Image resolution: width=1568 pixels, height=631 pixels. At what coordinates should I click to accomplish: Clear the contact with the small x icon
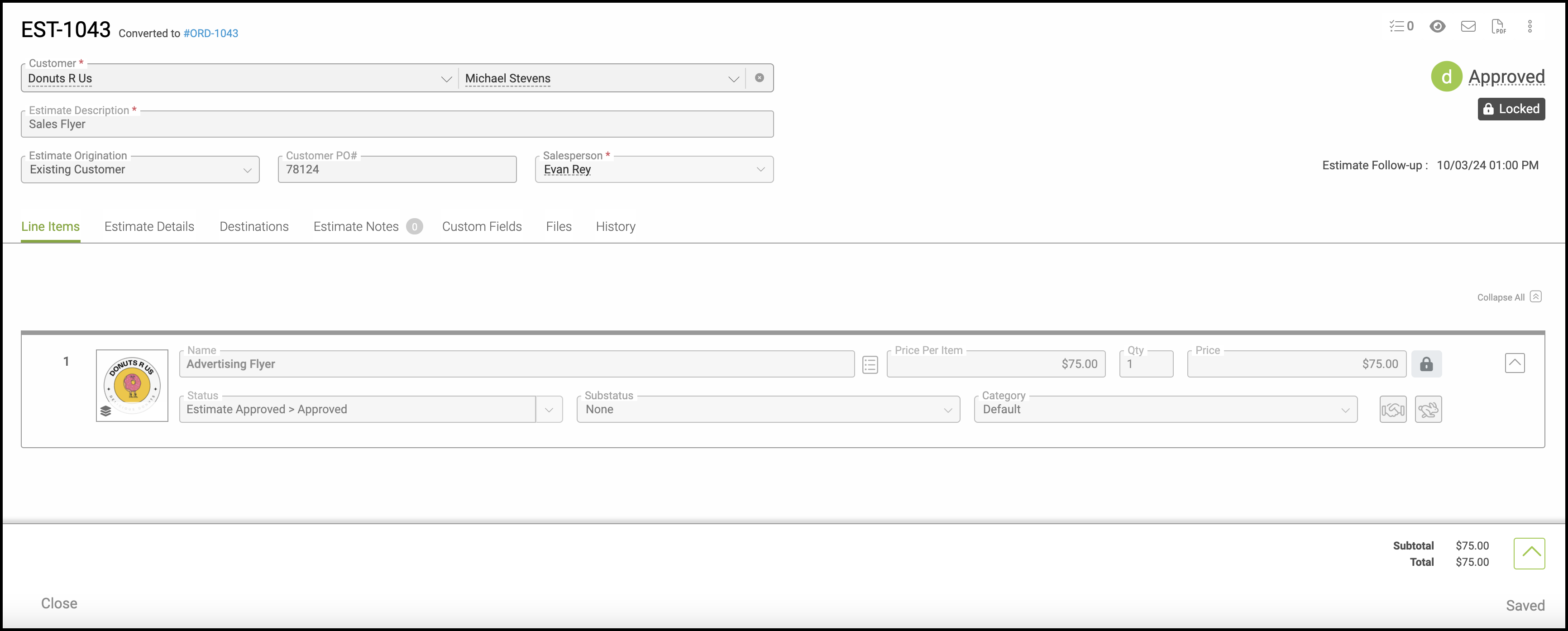759,78
